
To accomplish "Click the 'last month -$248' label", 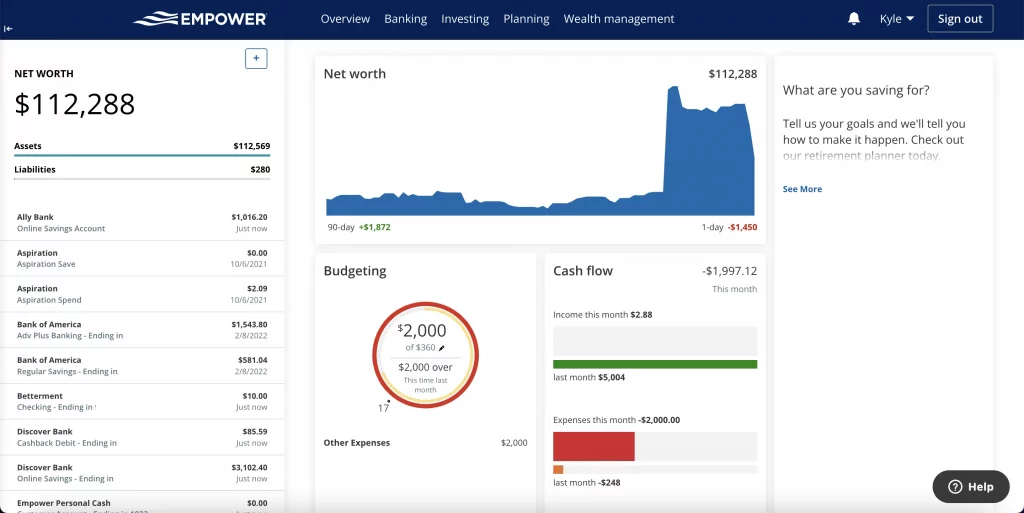I will 586,483.
